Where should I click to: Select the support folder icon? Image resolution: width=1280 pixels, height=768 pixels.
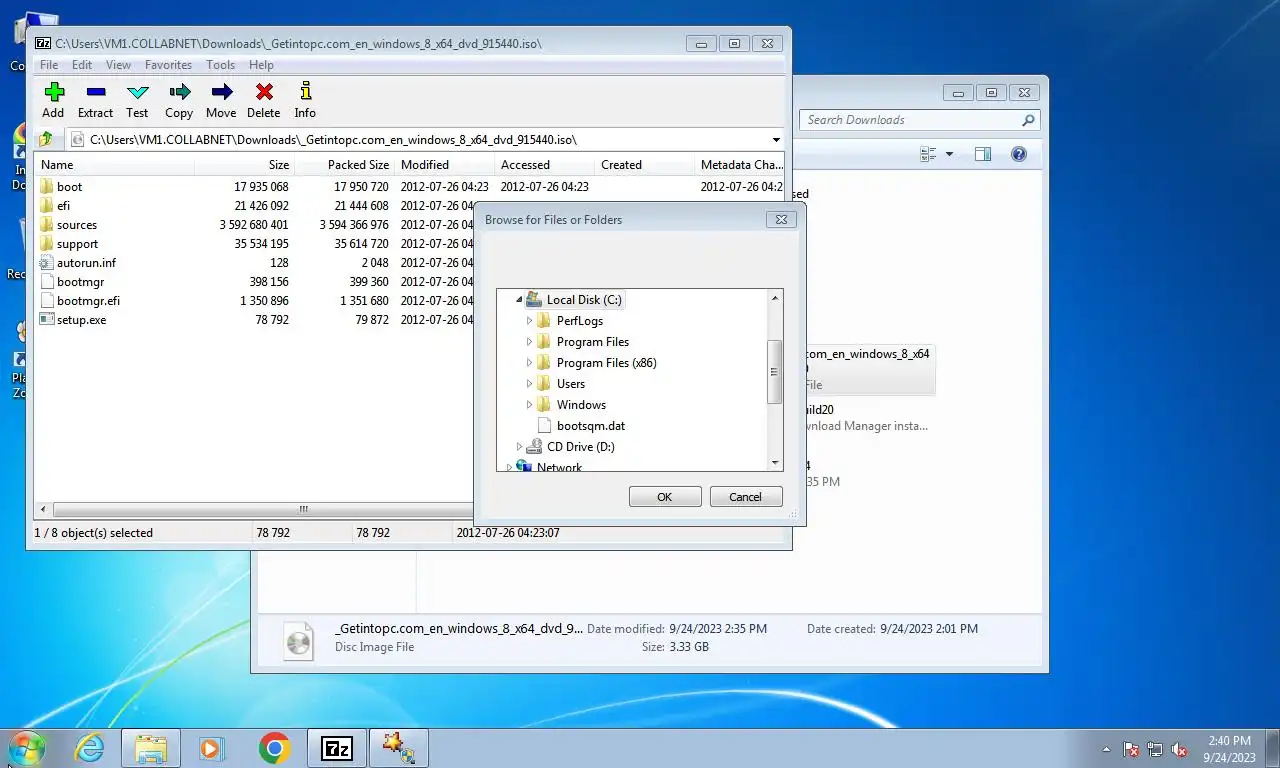[46, 243]
